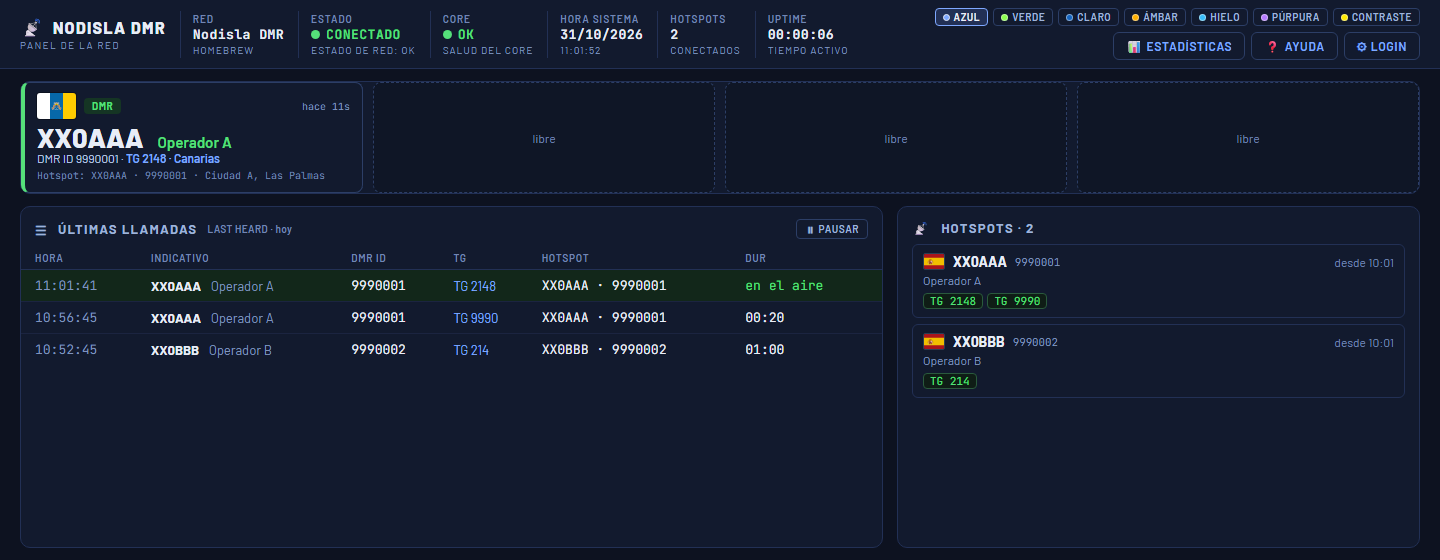Click the system date 31/10/2026
The width and height of the screenshot is (1440, 560).
click(602, 35)
